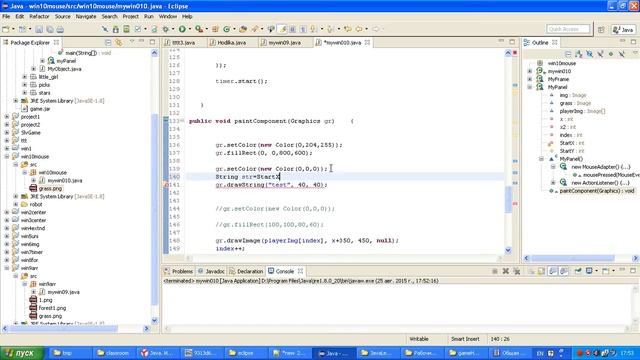The image size is (640, 360).
Task: Open the Project menu
Action: click(x=131, y=16)
